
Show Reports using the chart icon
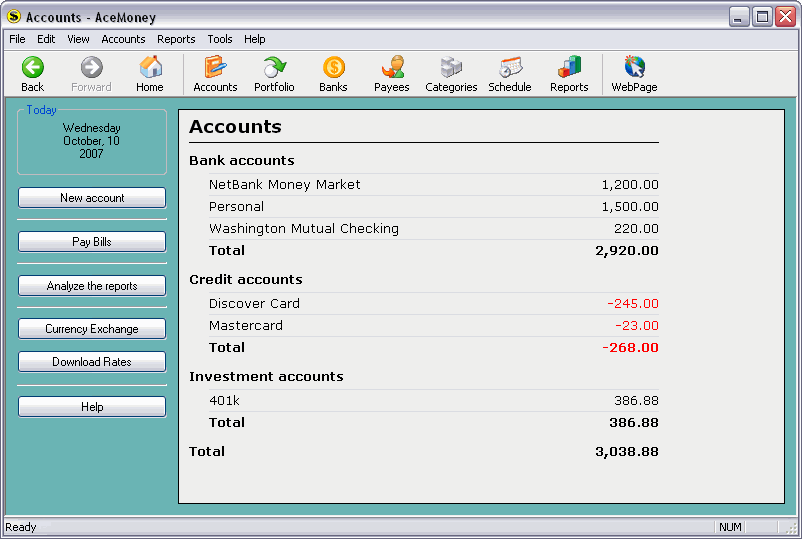pyautogui.click(x=569, y=68)
